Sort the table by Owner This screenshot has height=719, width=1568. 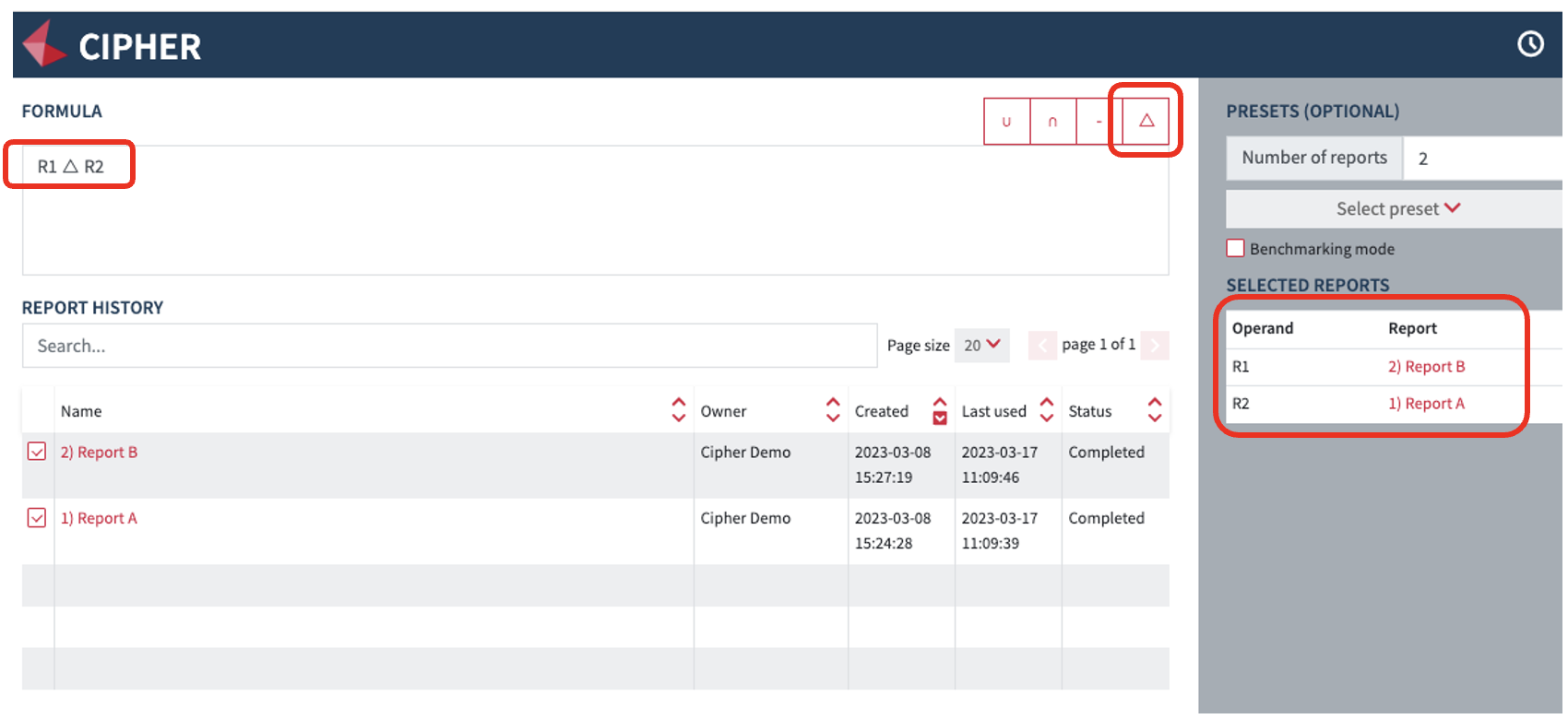833,410
